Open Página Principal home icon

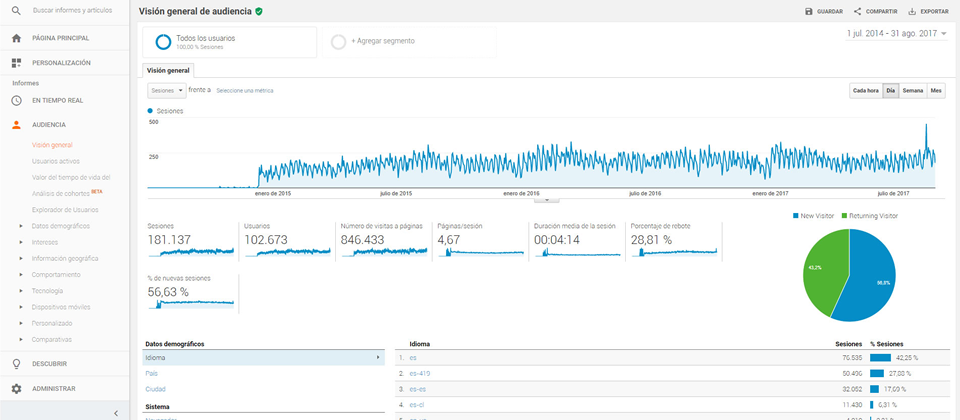pos(17,38)
